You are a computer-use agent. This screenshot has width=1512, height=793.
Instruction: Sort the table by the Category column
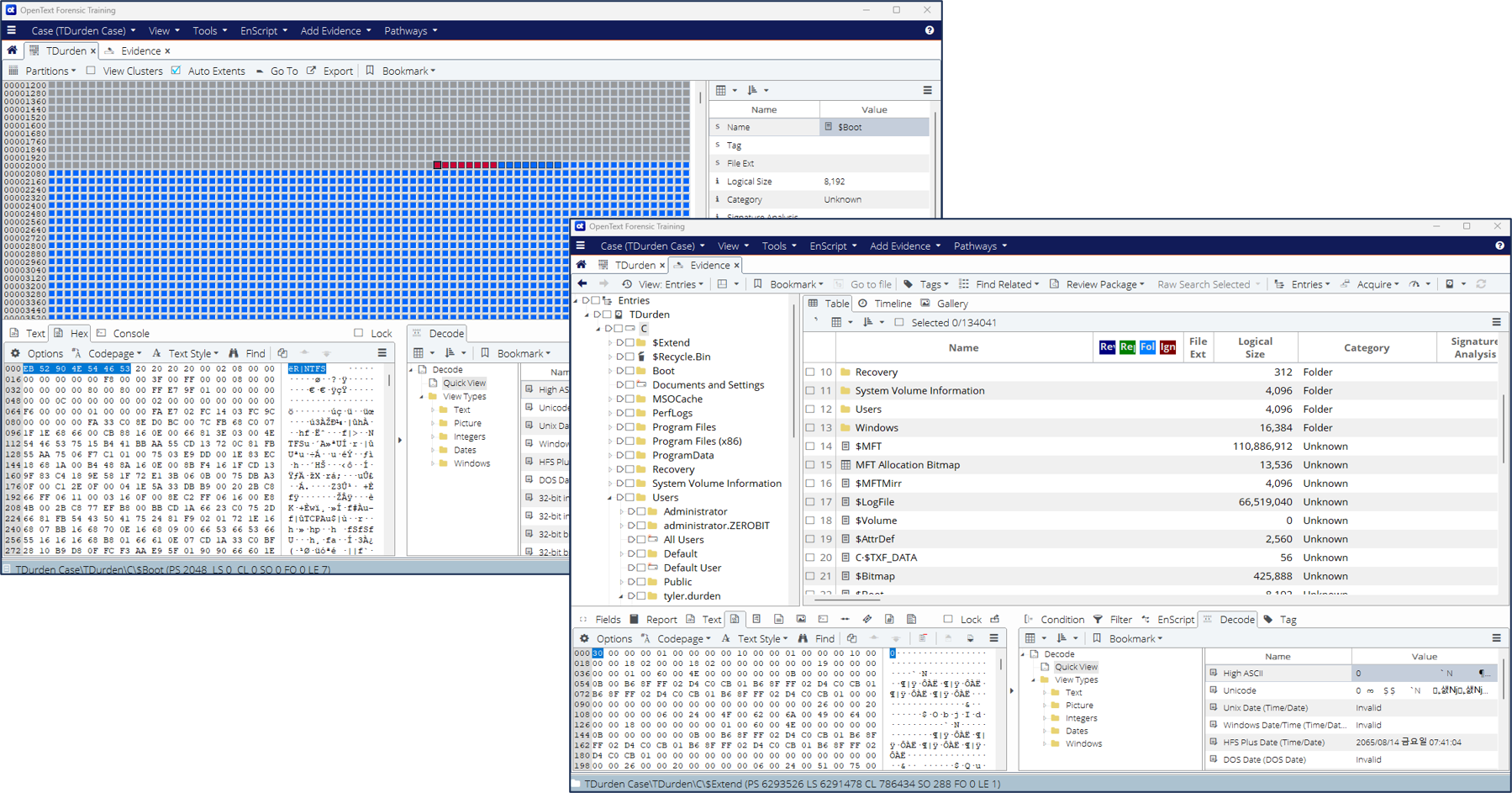click(1366, 347)
